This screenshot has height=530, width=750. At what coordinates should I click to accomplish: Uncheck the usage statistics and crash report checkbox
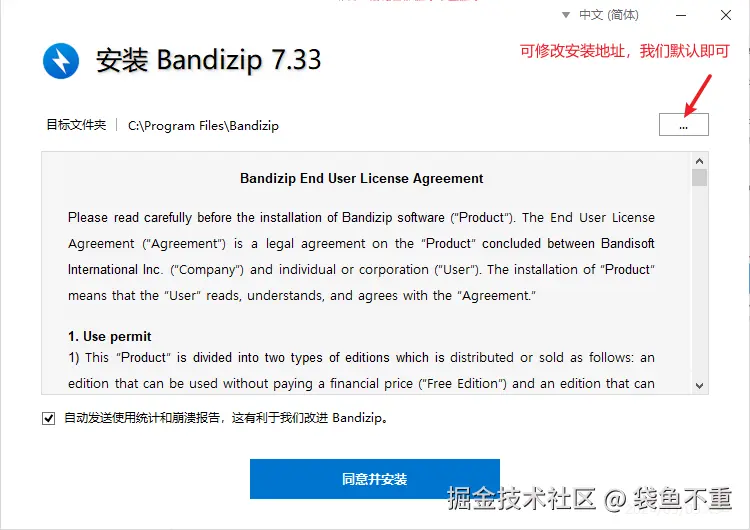[x=48, y=419]
